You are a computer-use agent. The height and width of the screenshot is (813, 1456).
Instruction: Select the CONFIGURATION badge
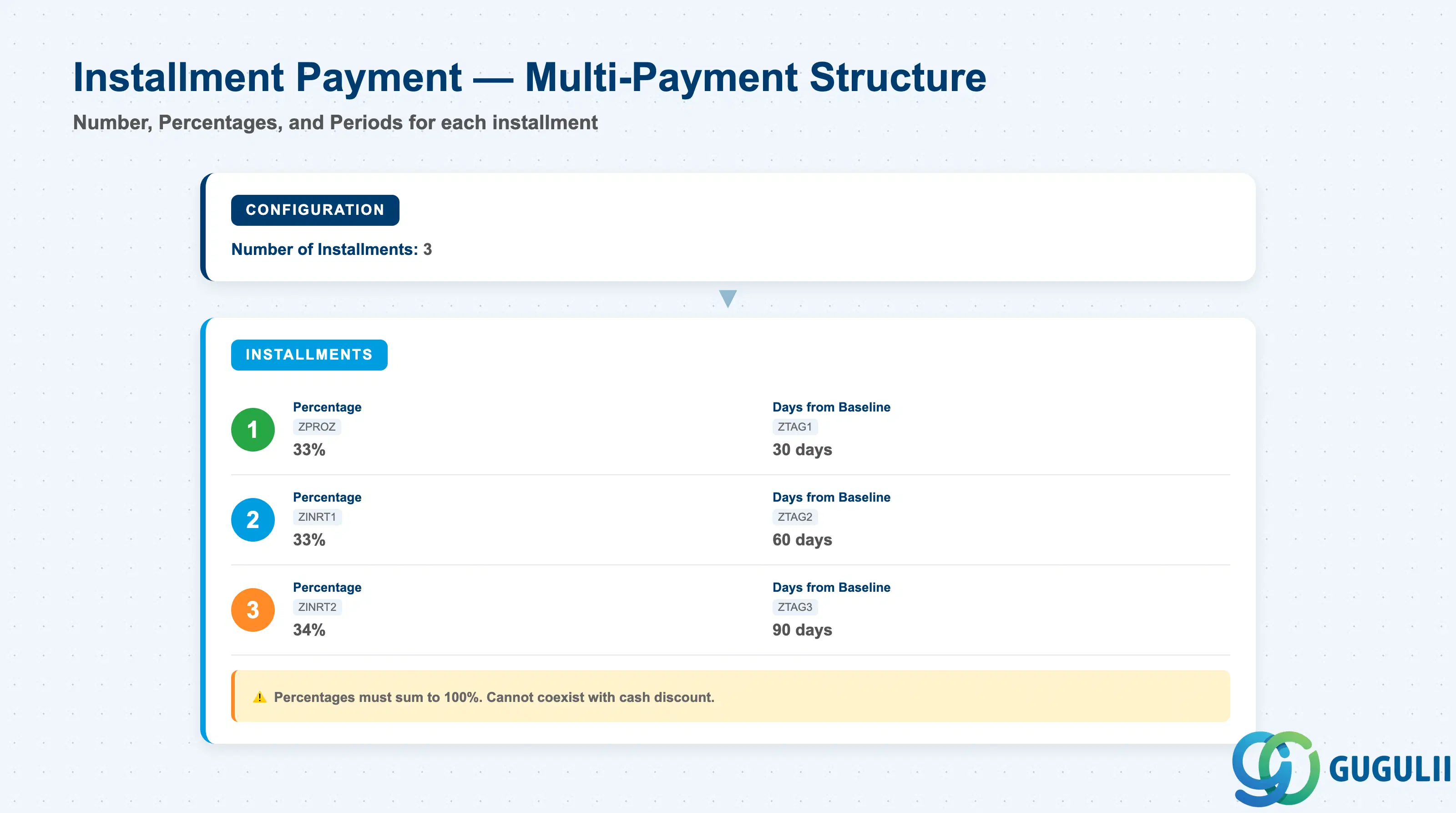[315, 210]
